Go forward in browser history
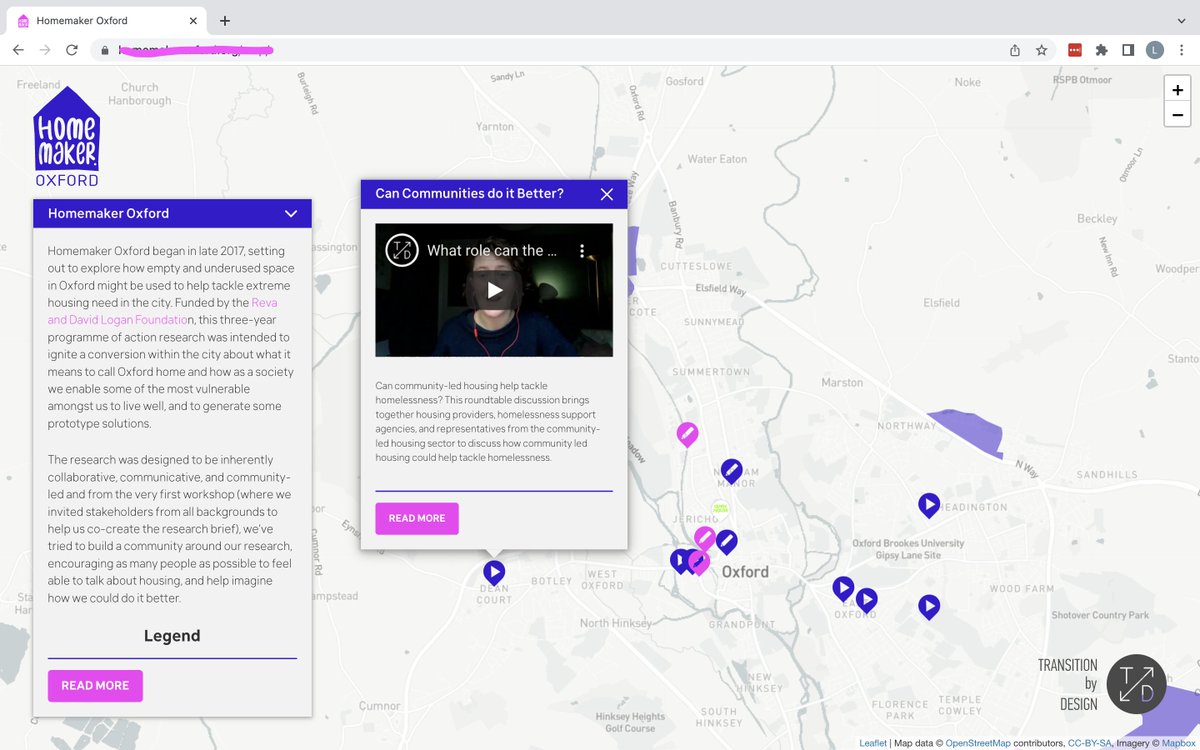 pyautogui.click(x=45, y=50)
